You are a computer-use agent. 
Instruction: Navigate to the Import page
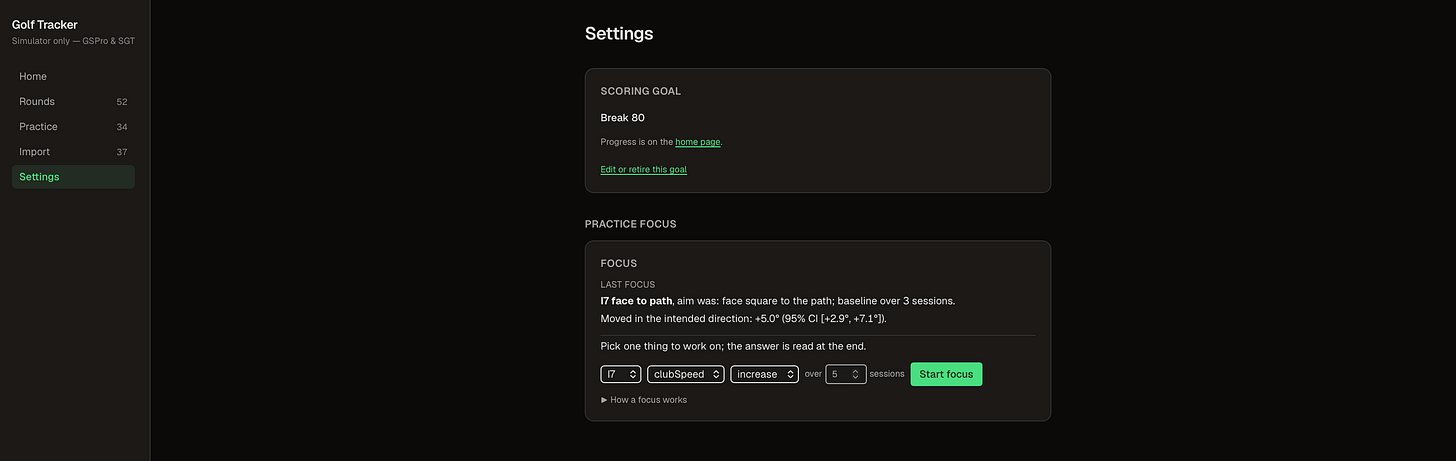[x=73, y=152]
